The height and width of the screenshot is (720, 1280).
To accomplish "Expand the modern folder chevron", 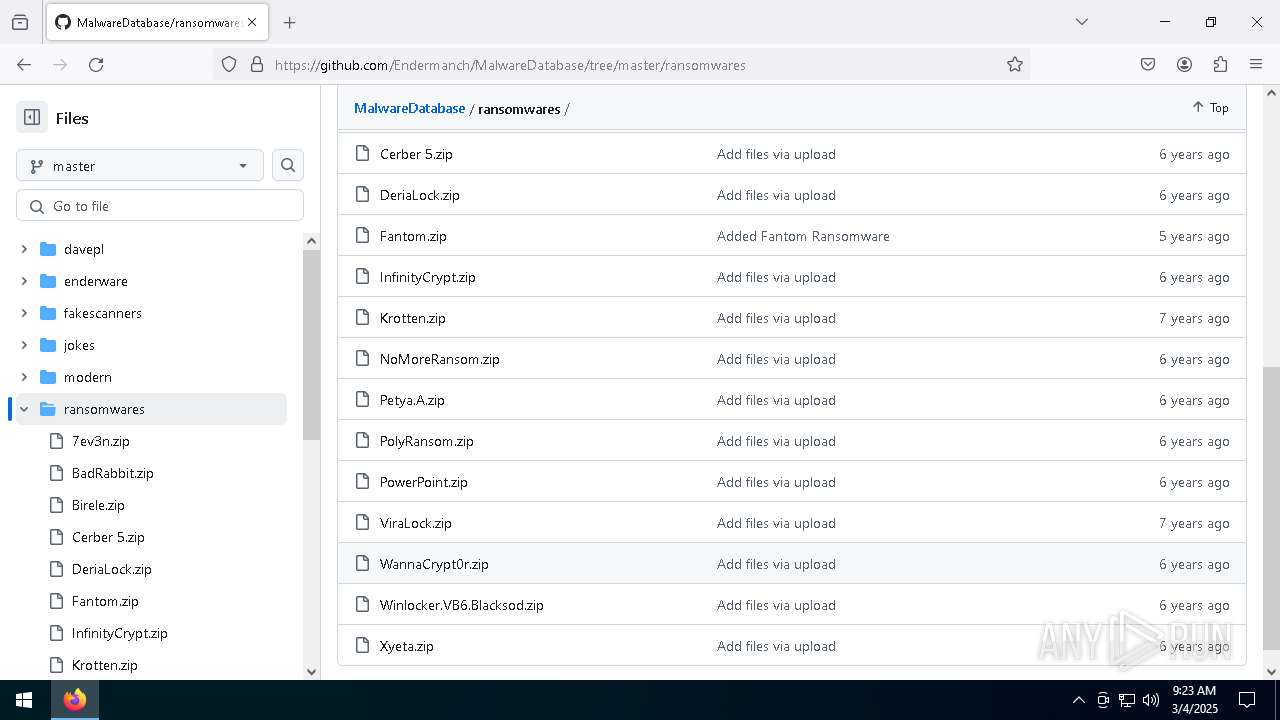I will coord(24,377).
